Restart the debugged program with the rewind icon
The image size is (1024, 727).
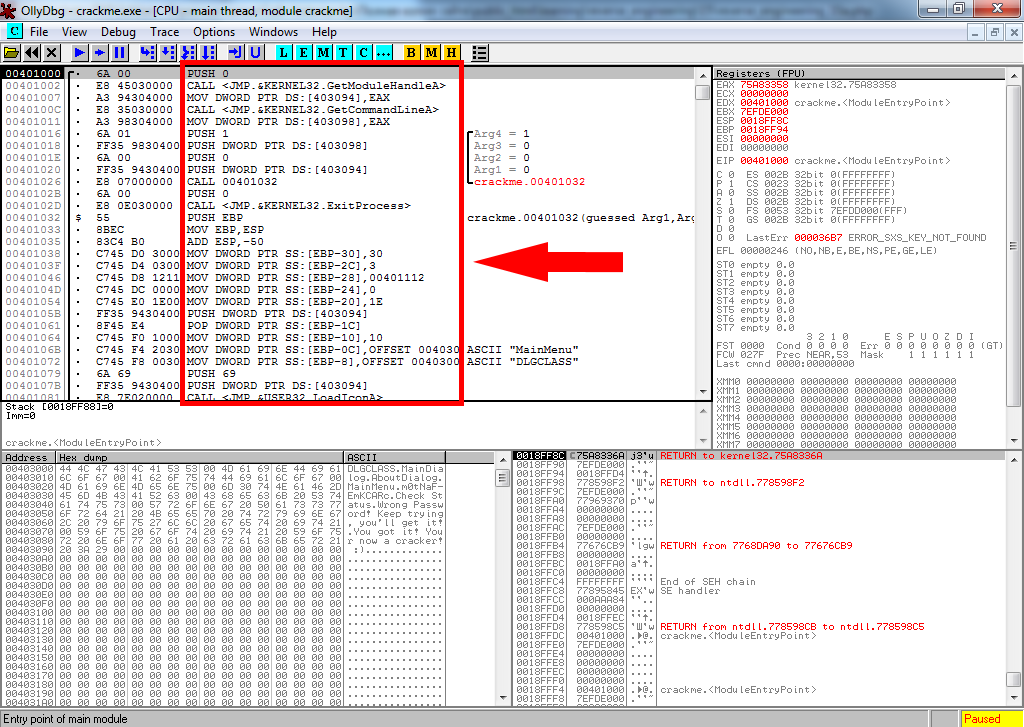click(x=31, y=52)
